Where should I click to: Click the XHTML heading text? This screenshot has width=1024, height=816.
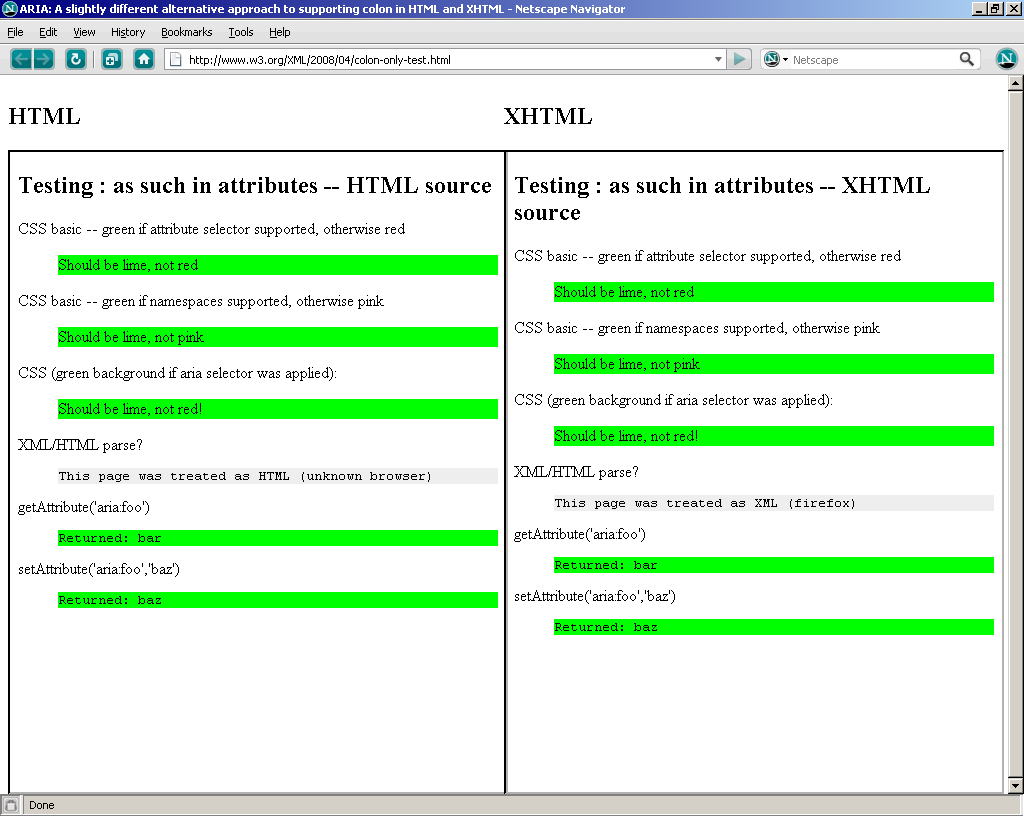coord(548,116)
